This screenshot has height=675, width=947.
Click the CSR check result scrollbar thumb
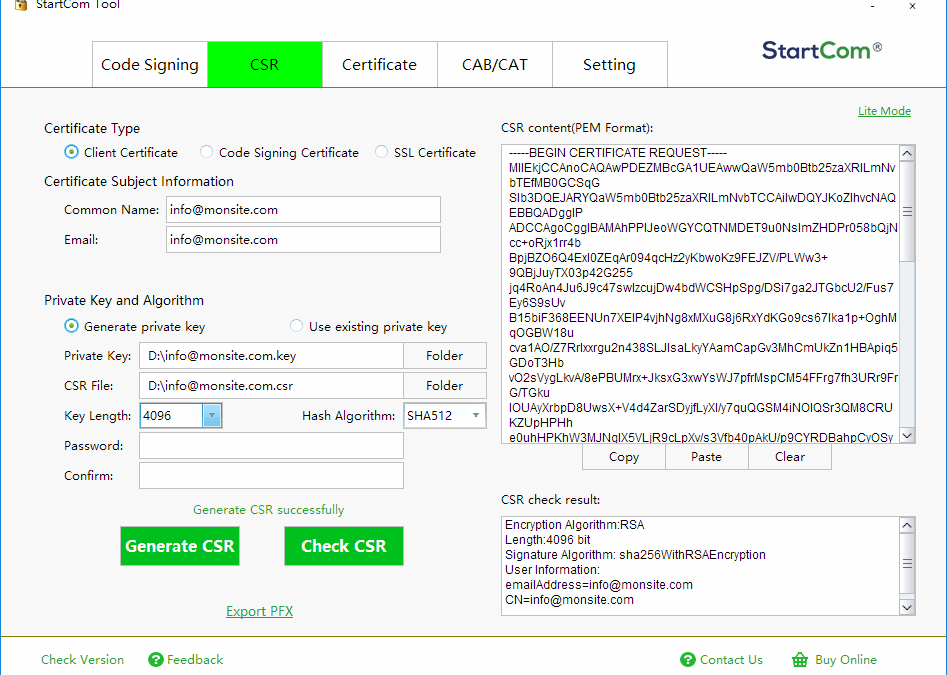(907, 563)
